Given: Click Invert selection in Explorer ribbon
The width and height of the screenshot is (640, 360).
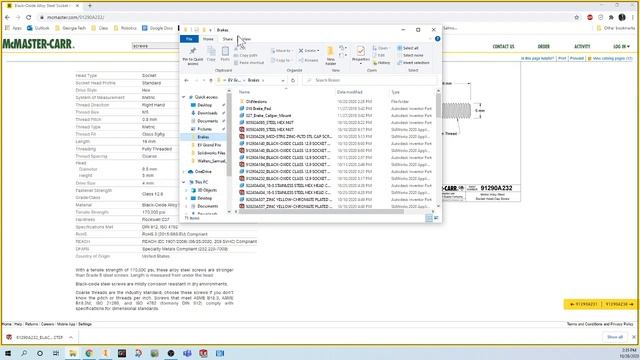Looking at the screenshot, I should click(413, 63).
